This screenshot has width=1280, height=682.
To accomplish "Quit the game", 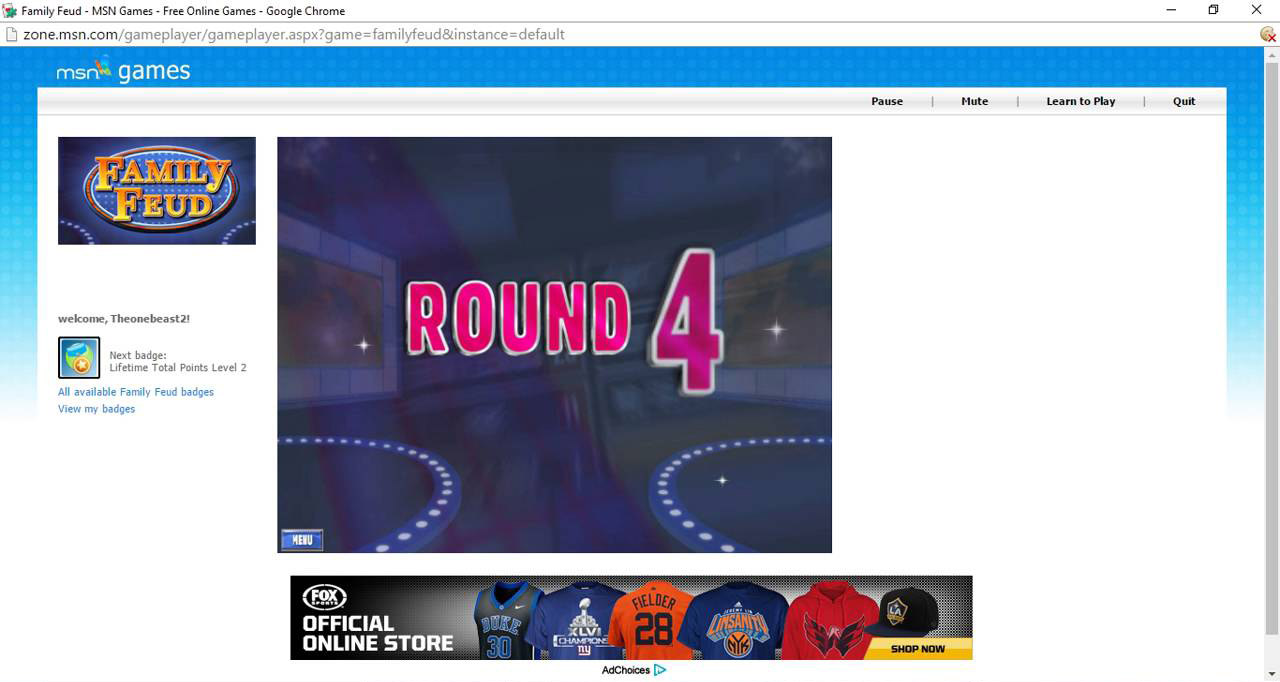I will coord(1184,101).
